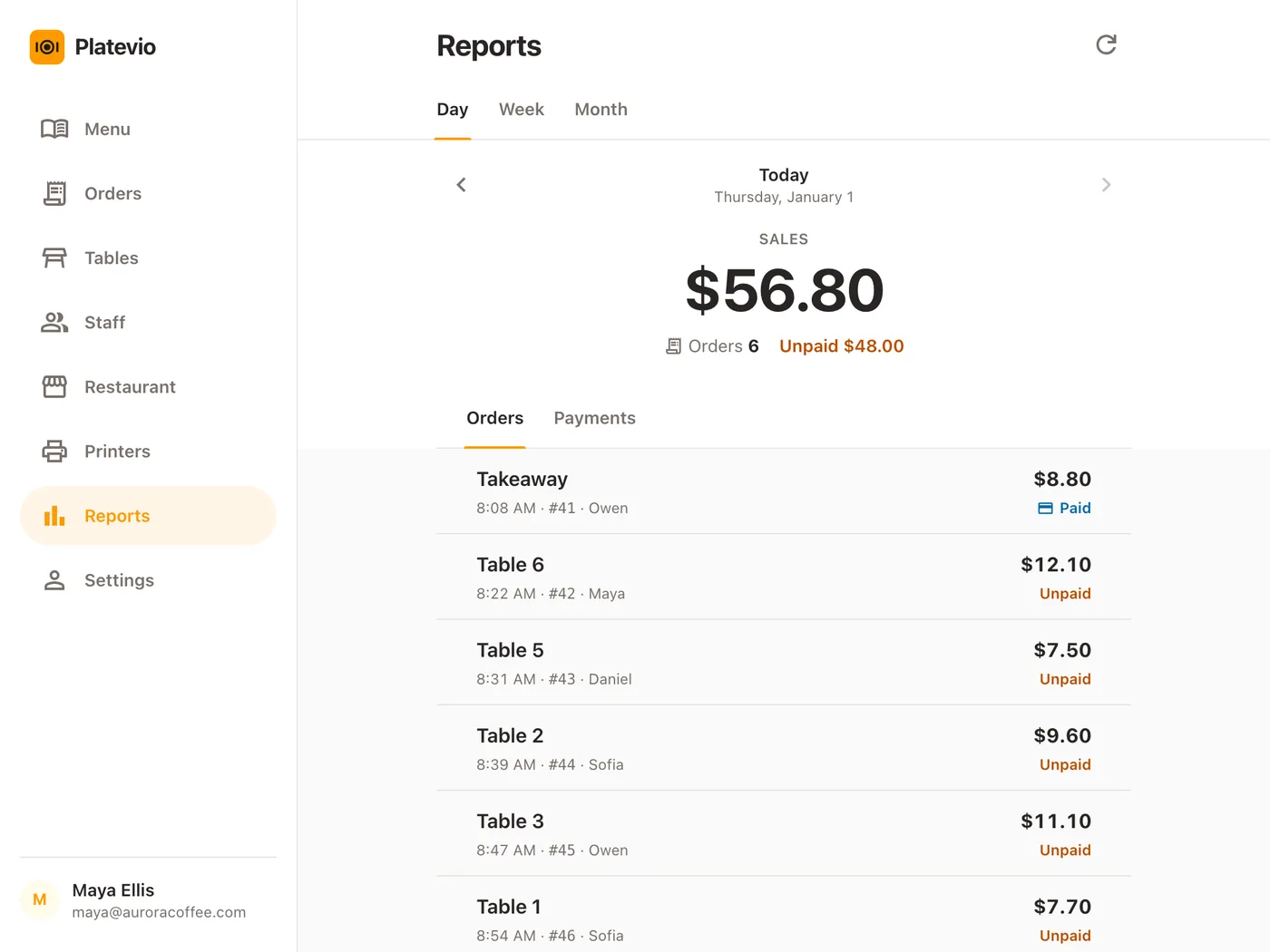Select the Payments sub-tab
The image size is (1270, 952).
[x=594, y=418]
